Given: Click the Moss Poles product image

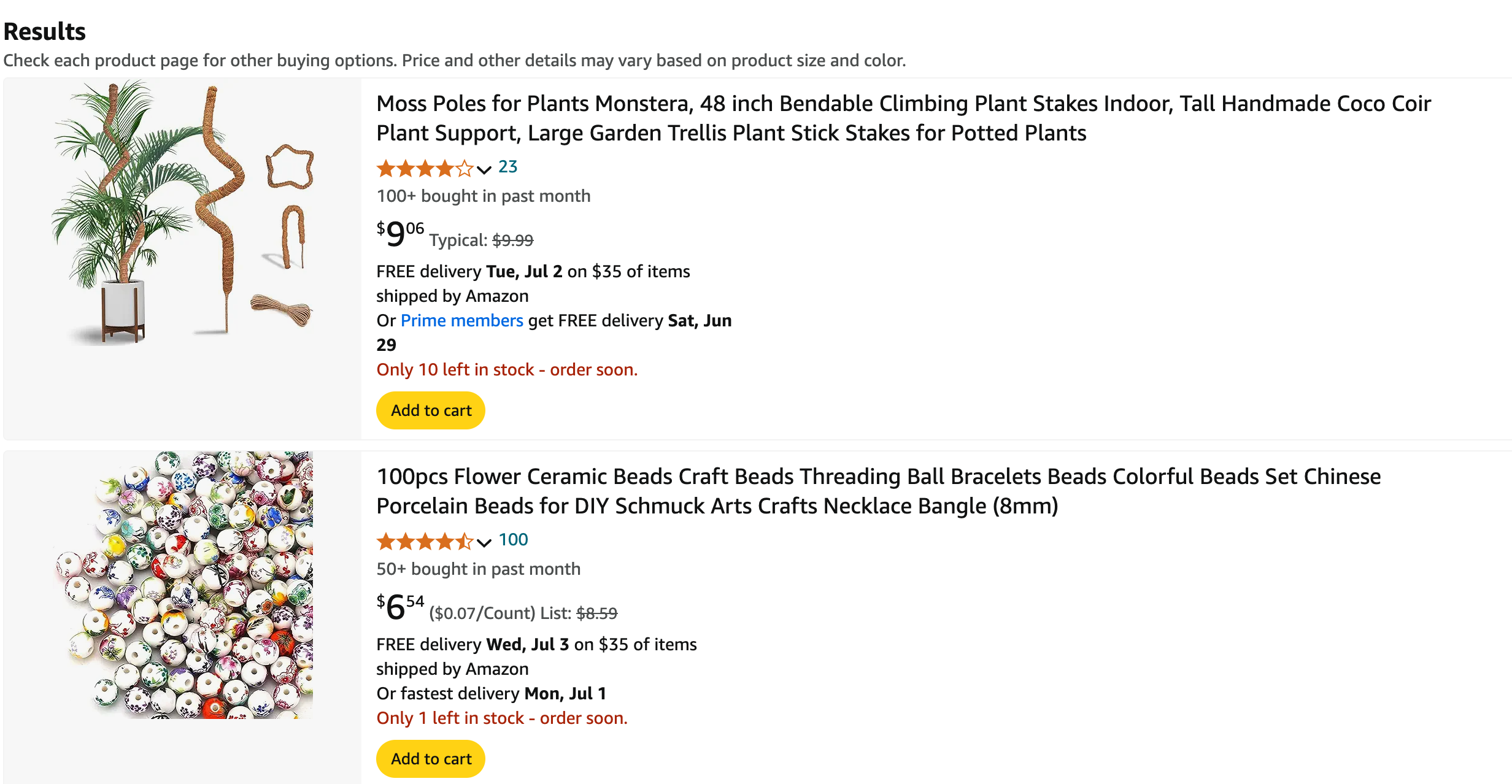Looking at the screenshot, I should 183,212.
